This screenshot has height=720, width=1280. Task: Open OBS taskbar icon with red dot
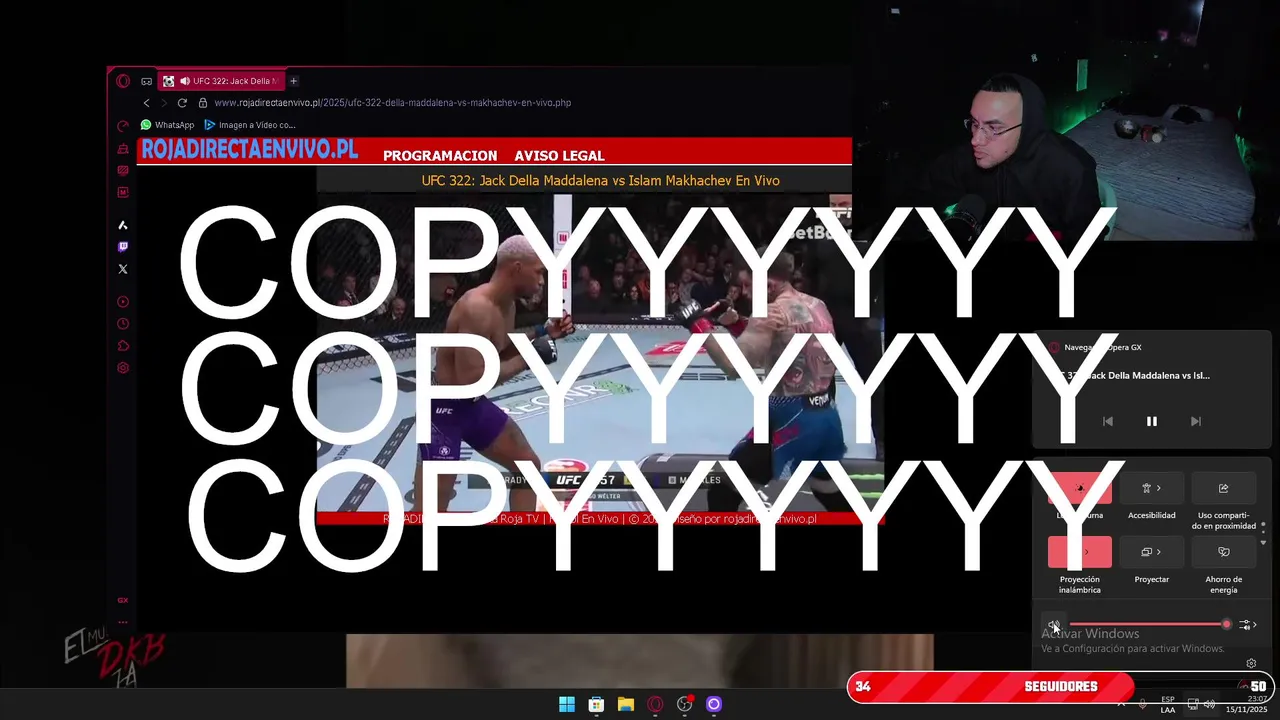click(x=685, y=704)
